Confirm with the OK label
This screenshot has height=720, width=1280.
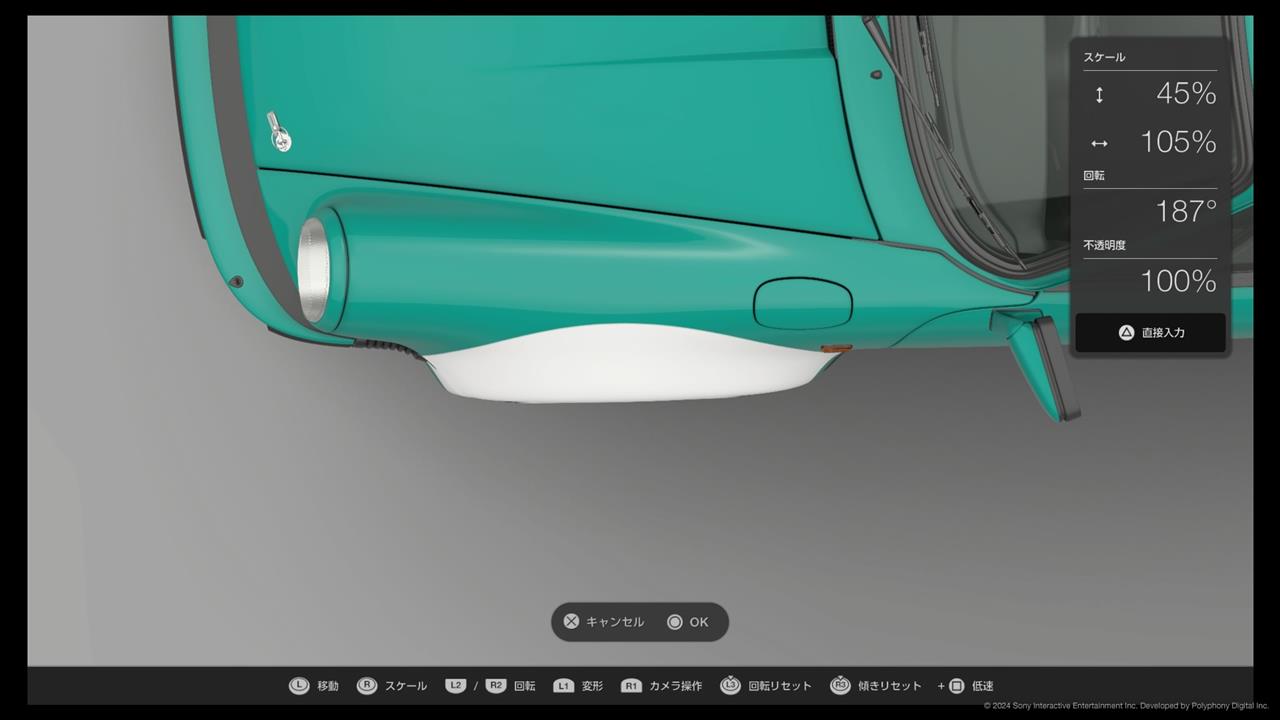point(699,622)
